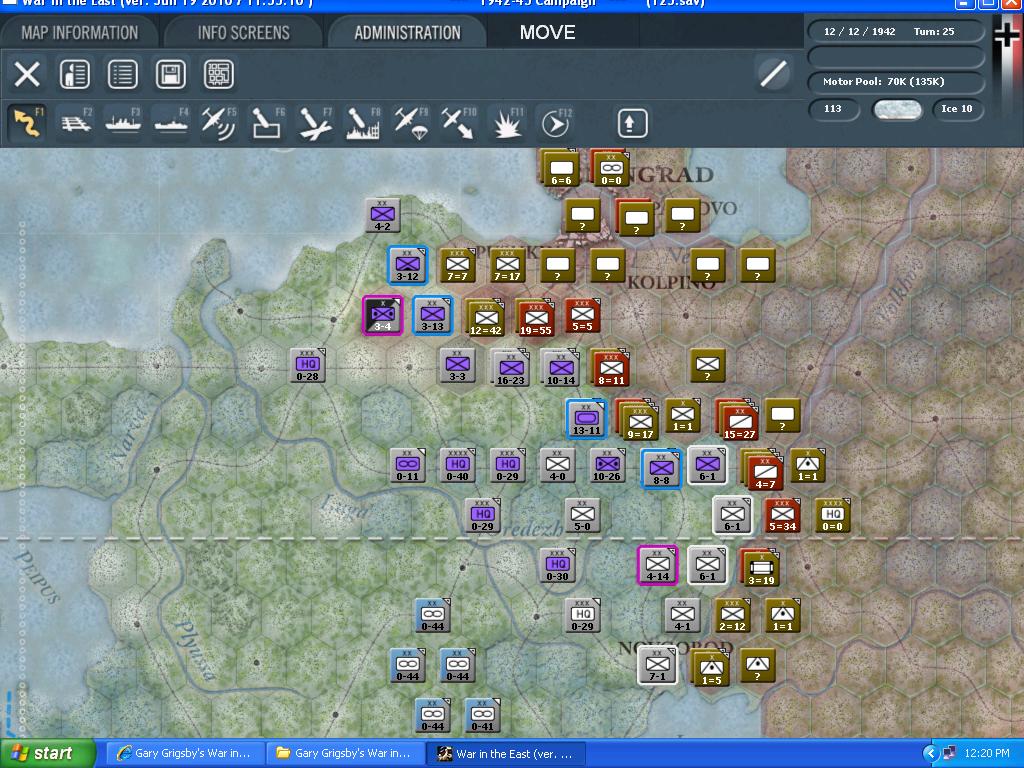Select F1 move mode arrow icon
1024x768 pixels.
click(27, 123)
